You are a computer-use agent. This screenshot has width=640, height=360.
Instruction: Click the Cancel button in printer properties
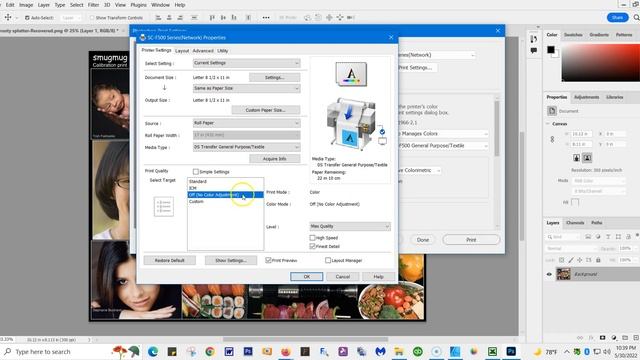point(342,277)
